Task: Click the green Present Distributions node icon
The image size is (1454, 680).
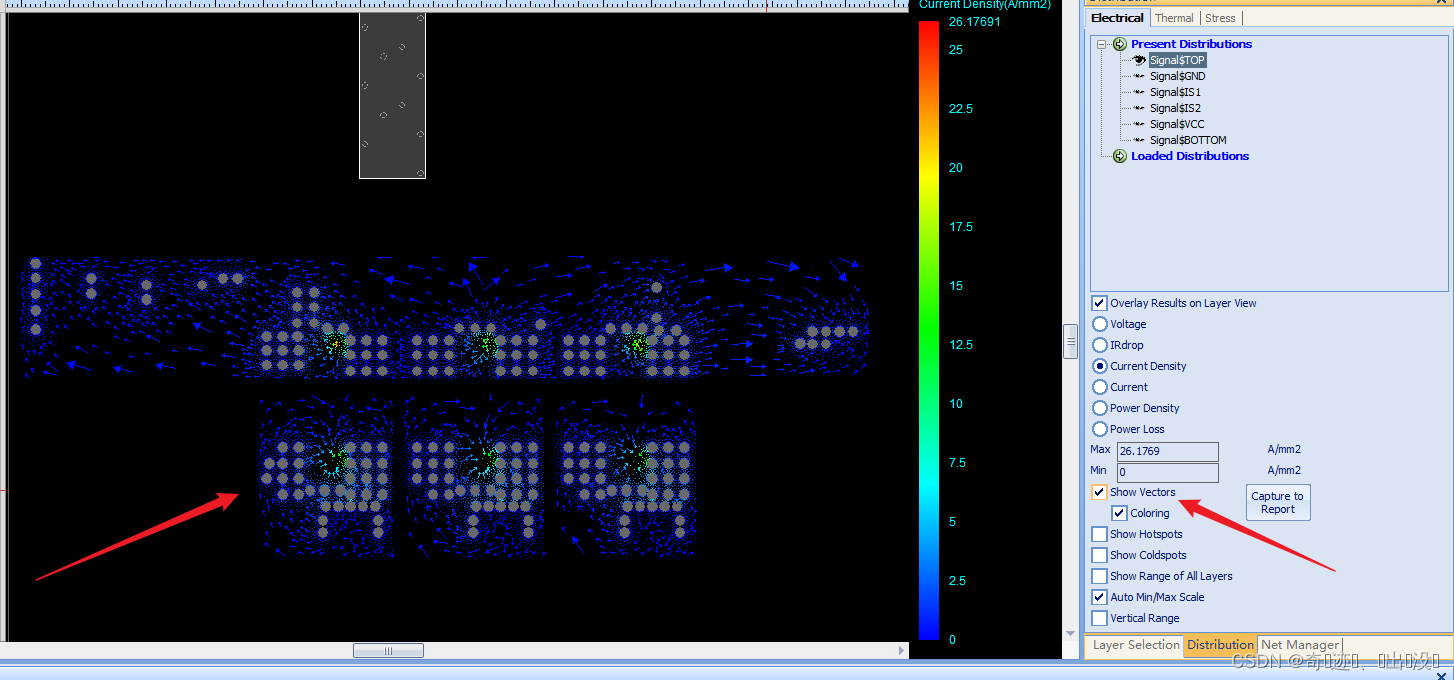Action: pos(1120,44)
